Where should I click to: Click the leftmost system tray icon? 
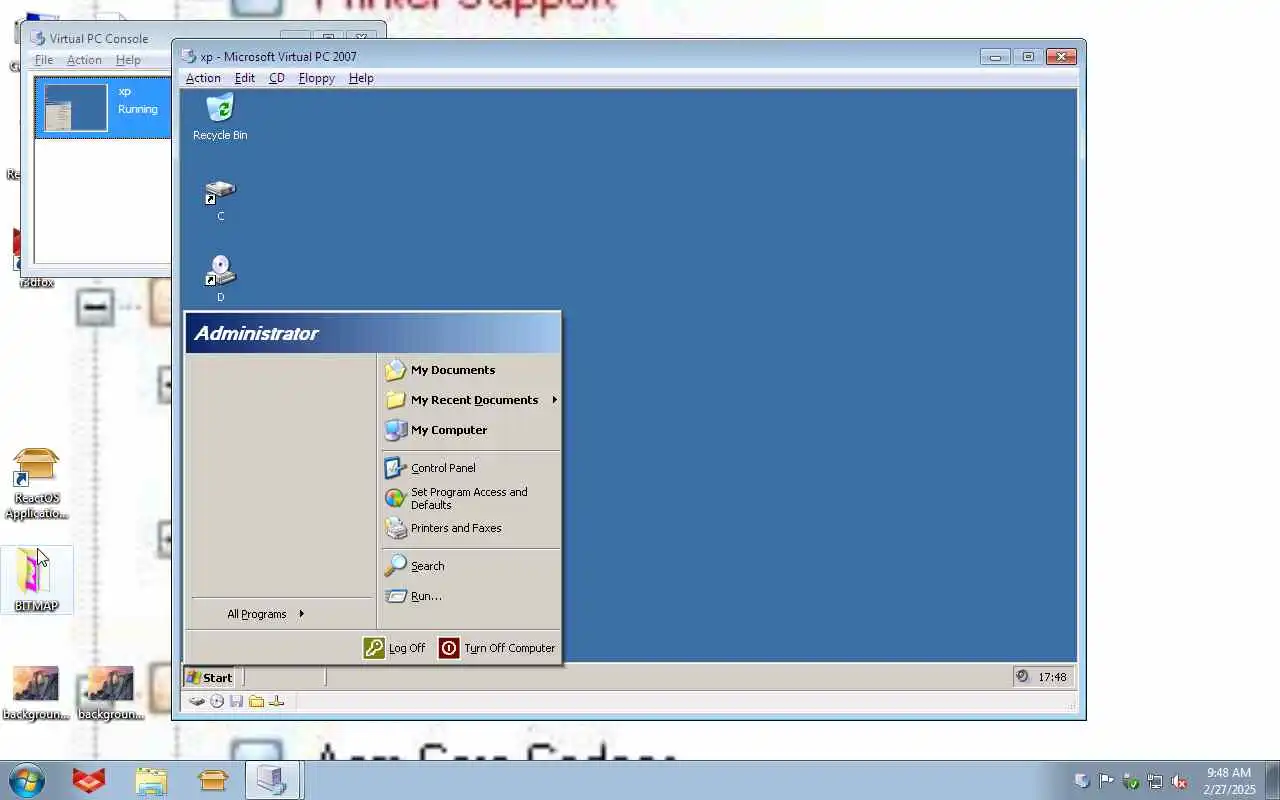(1082, 781)
